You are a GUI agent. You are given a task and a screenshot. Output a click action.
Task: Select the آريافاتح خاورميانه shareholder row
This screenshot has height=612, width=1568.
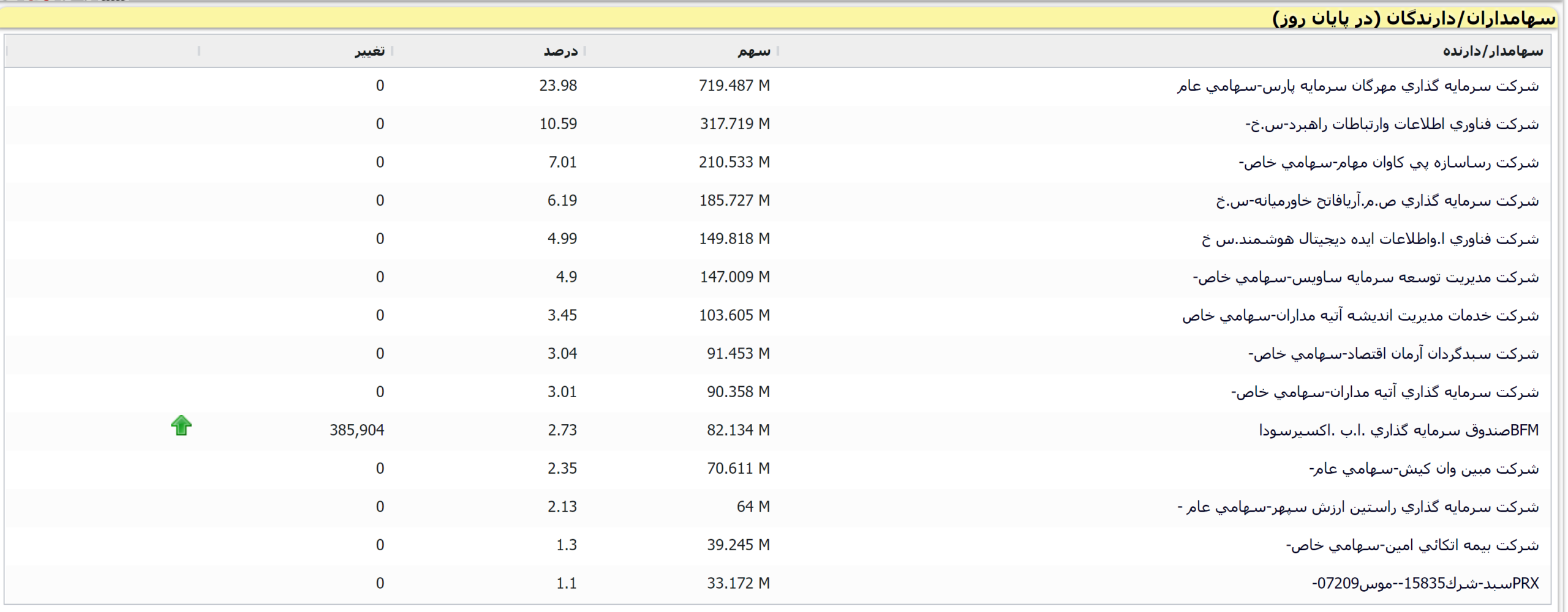point(1377,201)
